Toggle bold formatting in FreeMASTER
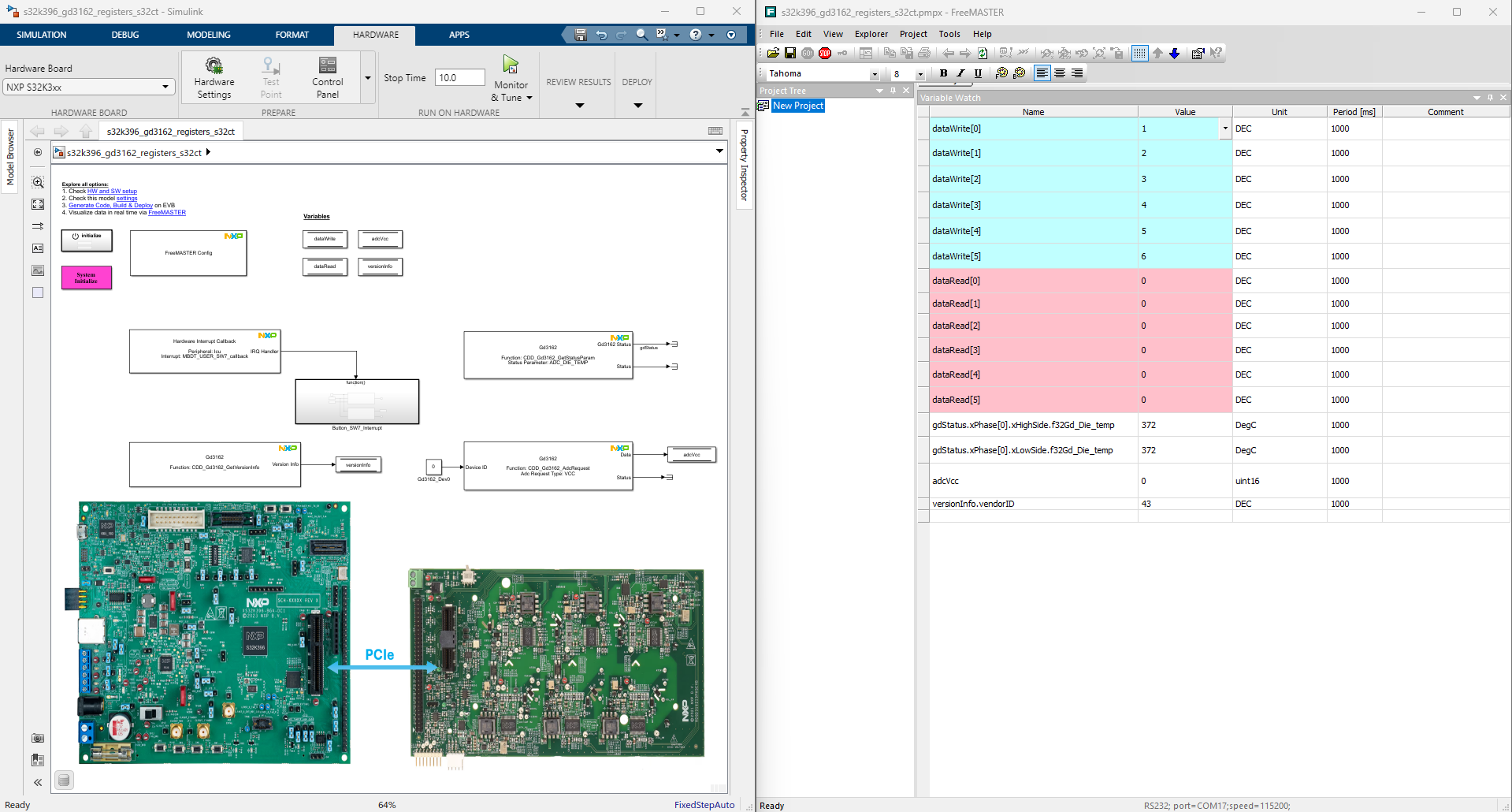Image resolution: width=1512 pixels, height=812 pixels. [943, 73]
